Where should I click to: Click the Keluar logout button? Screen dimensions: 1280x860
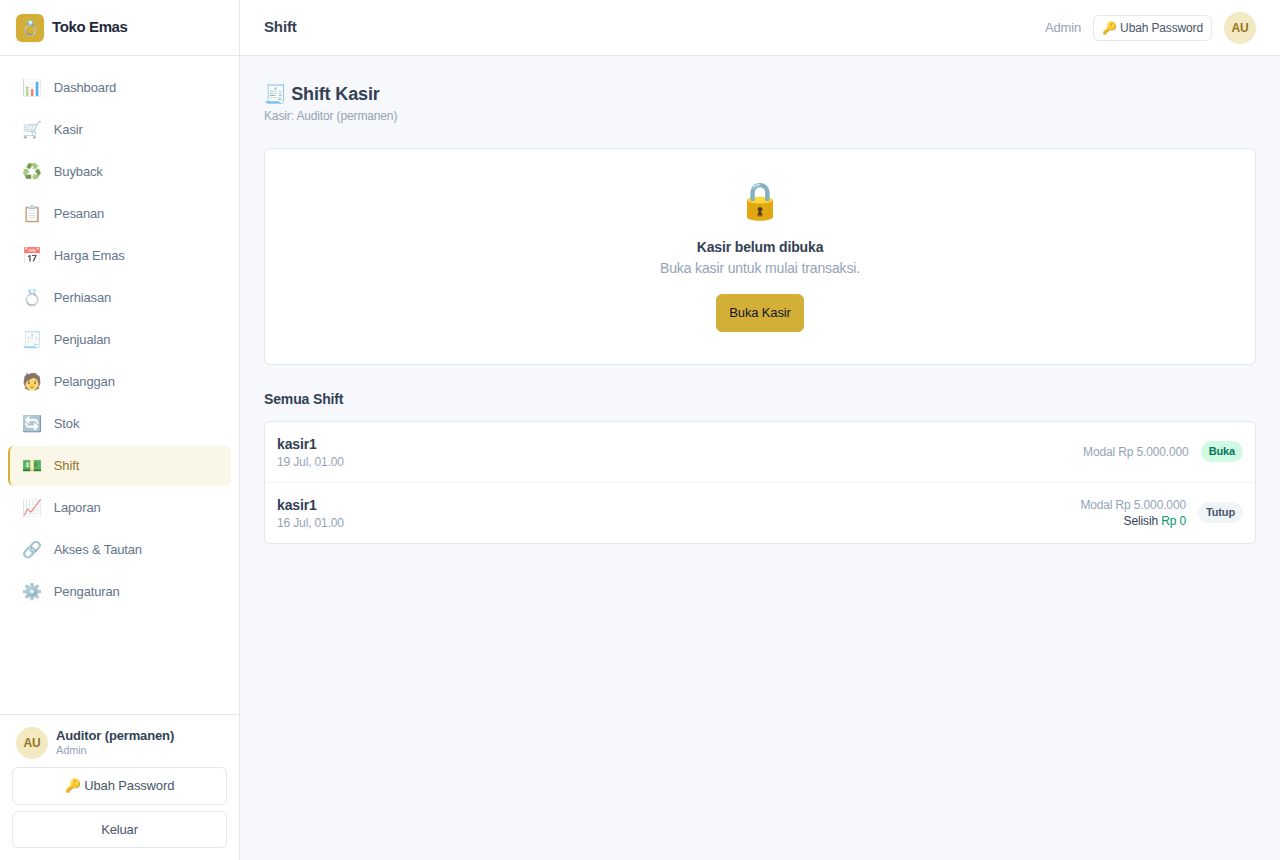(119, 830)
